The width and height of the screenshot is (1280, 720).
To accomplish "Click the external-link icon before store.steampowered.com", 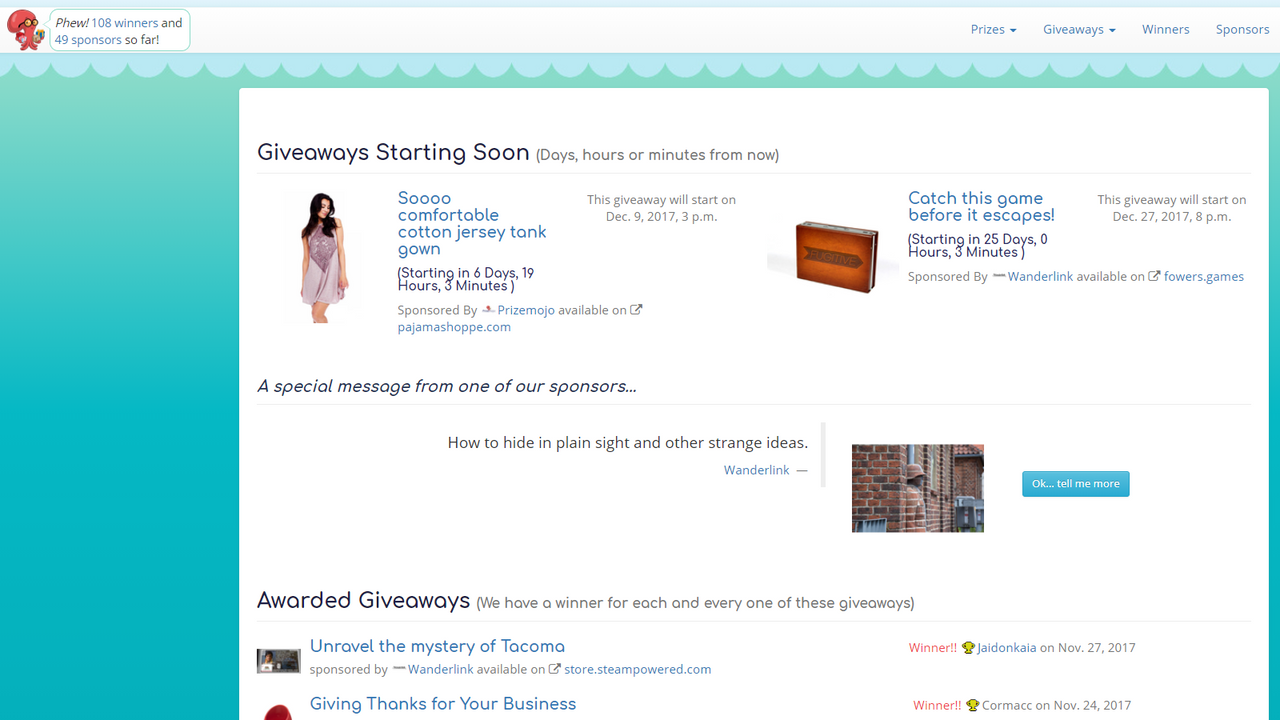I will click(x=556, y=669).
